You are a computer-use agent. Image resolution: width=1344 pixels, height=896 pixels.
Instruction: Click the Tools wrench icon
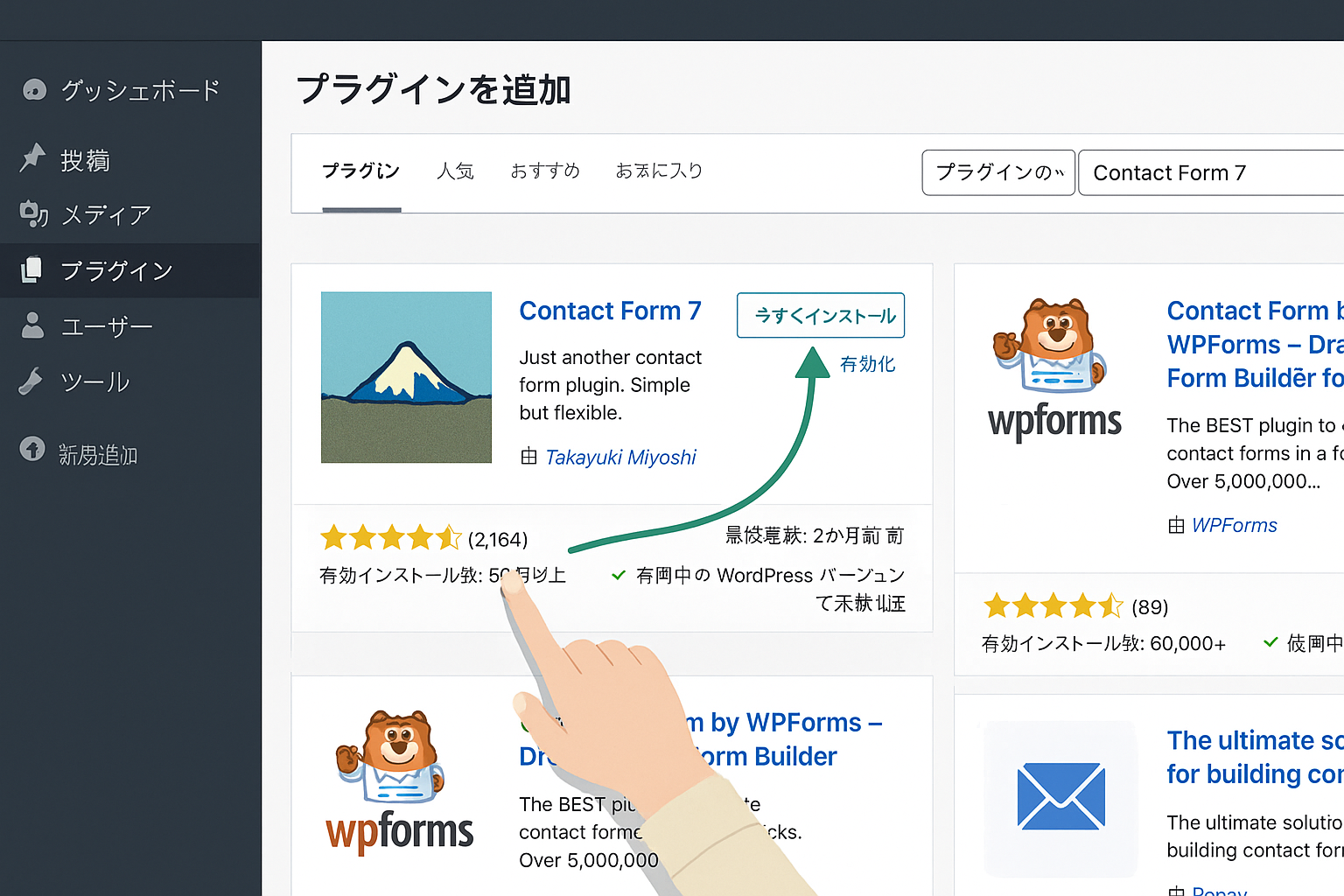[31, 381]
